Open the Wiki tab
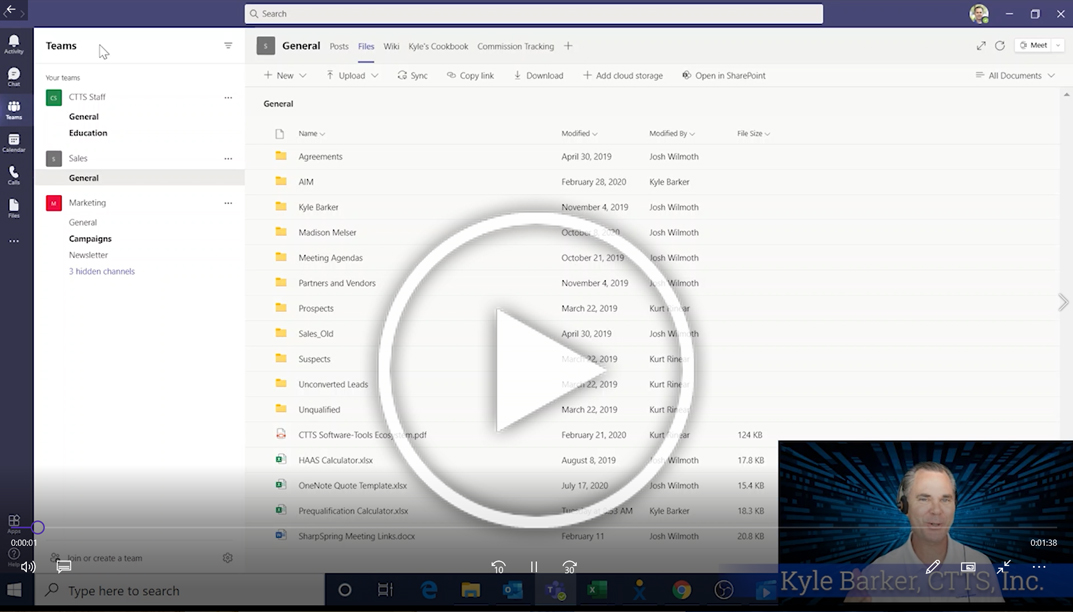 391,47
